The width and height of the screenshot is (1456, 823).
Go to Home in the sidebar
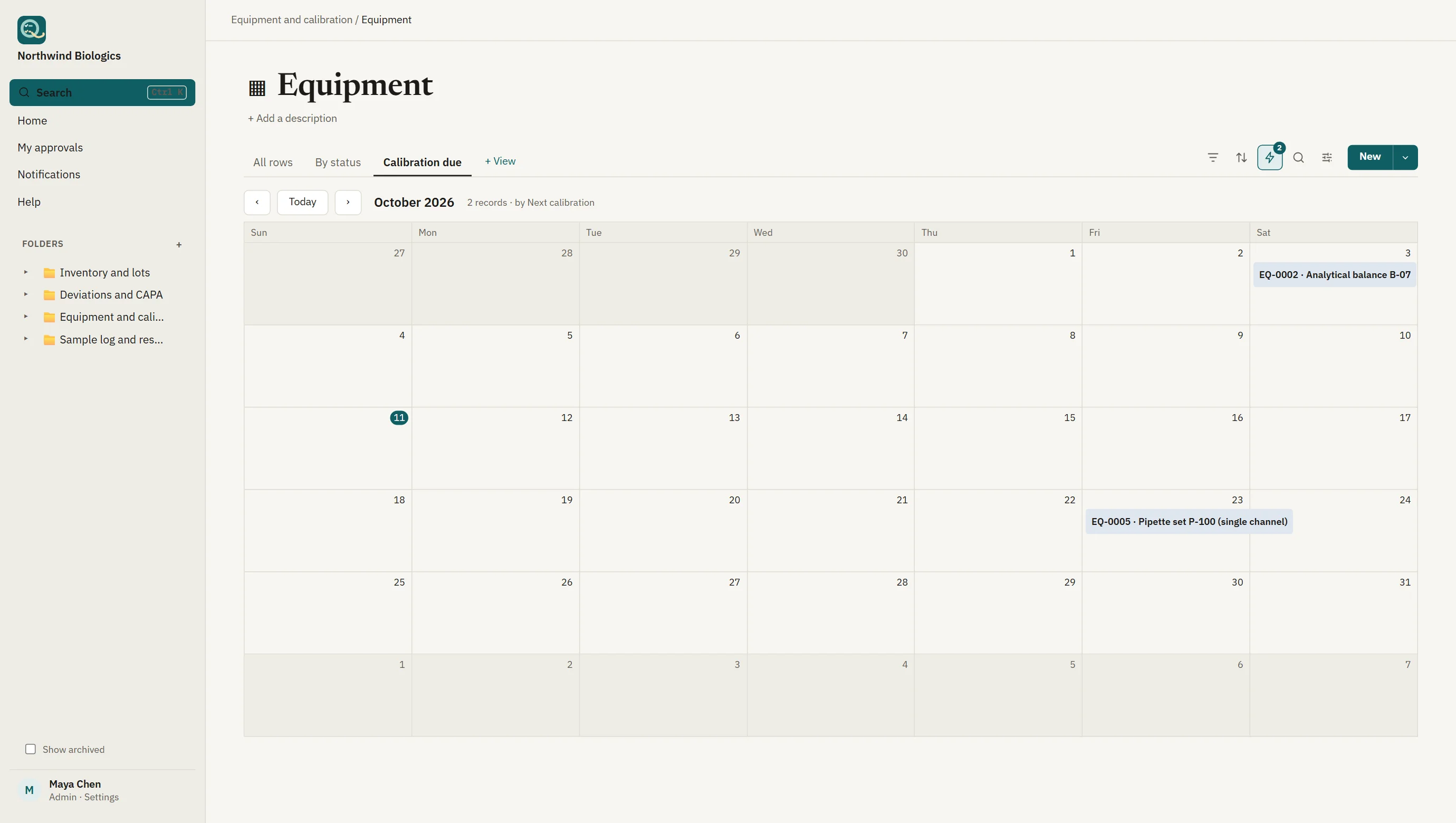click(x=32, y=120)
